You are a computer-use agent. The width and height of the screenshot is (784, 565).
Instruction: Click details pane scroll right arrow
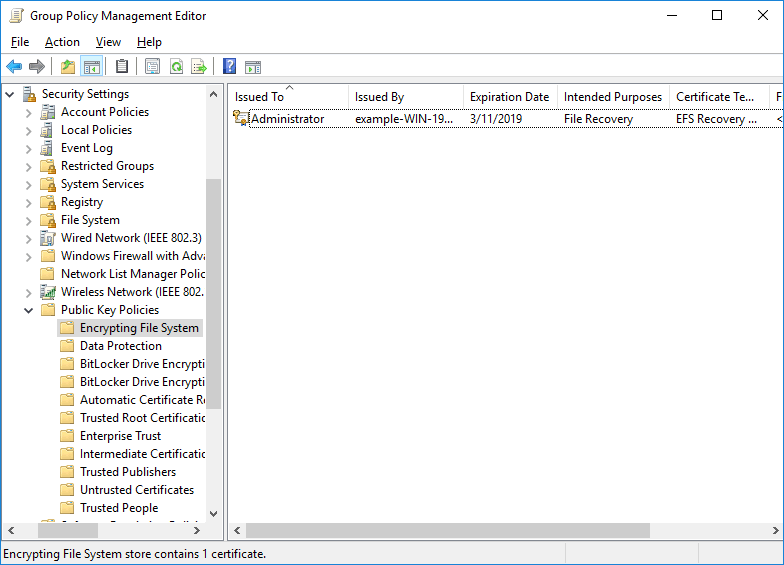(x=776, y=530)
